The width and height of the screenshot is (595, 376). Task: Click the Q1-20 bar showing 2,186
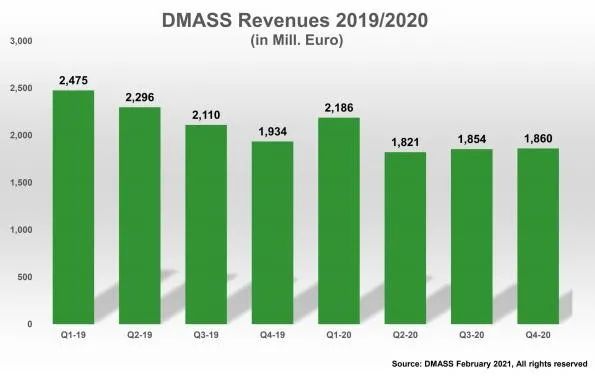coord(339,221)
